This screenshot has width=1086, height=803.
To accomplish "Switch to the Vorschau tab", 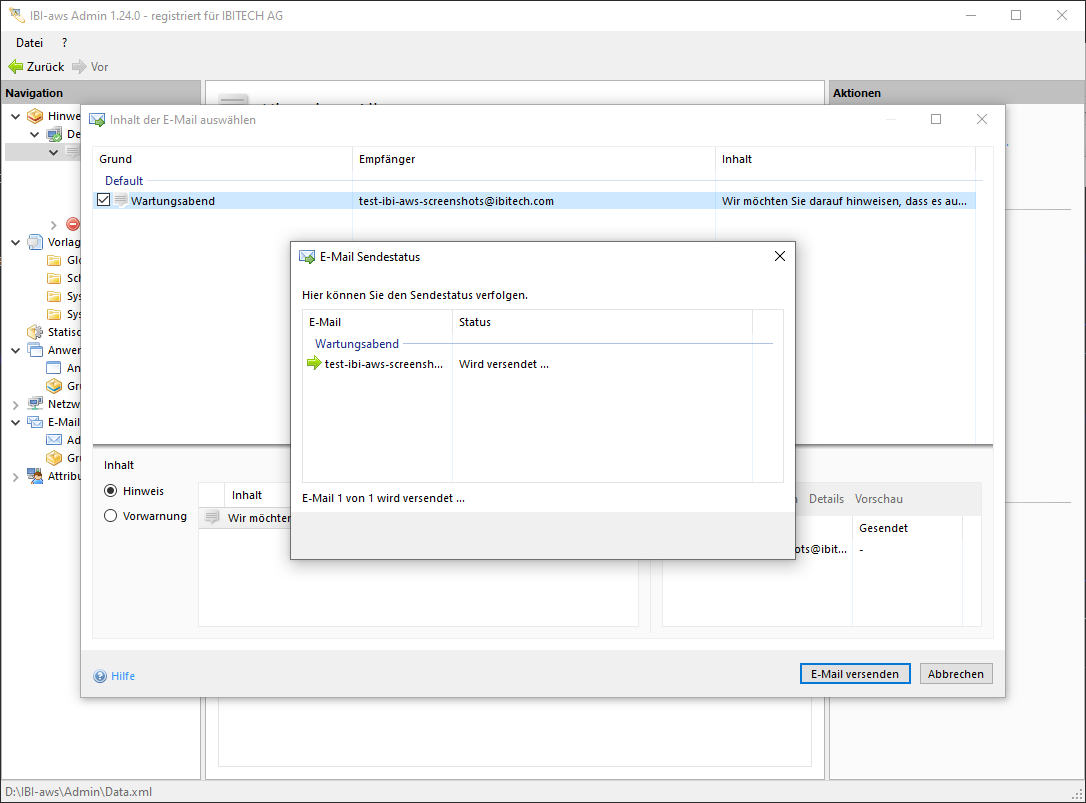I will [879, 499].
